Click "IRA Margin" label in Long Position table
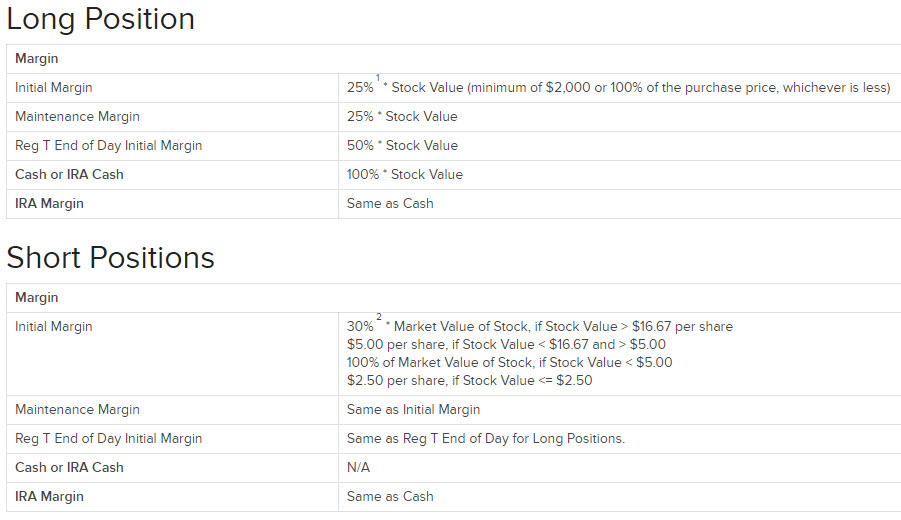This screenshot has width=901, height=520. point(49,204)
